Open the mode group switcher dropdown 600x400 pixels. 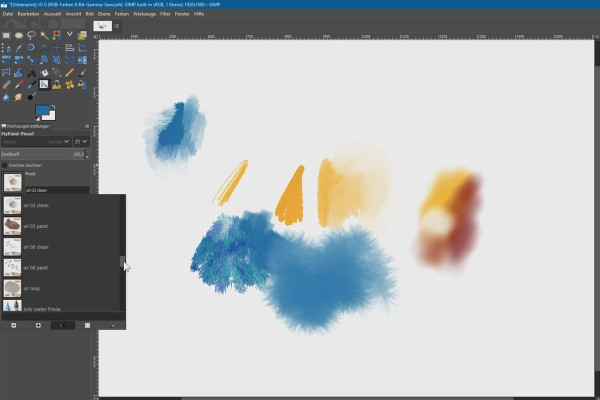point(81,142)
